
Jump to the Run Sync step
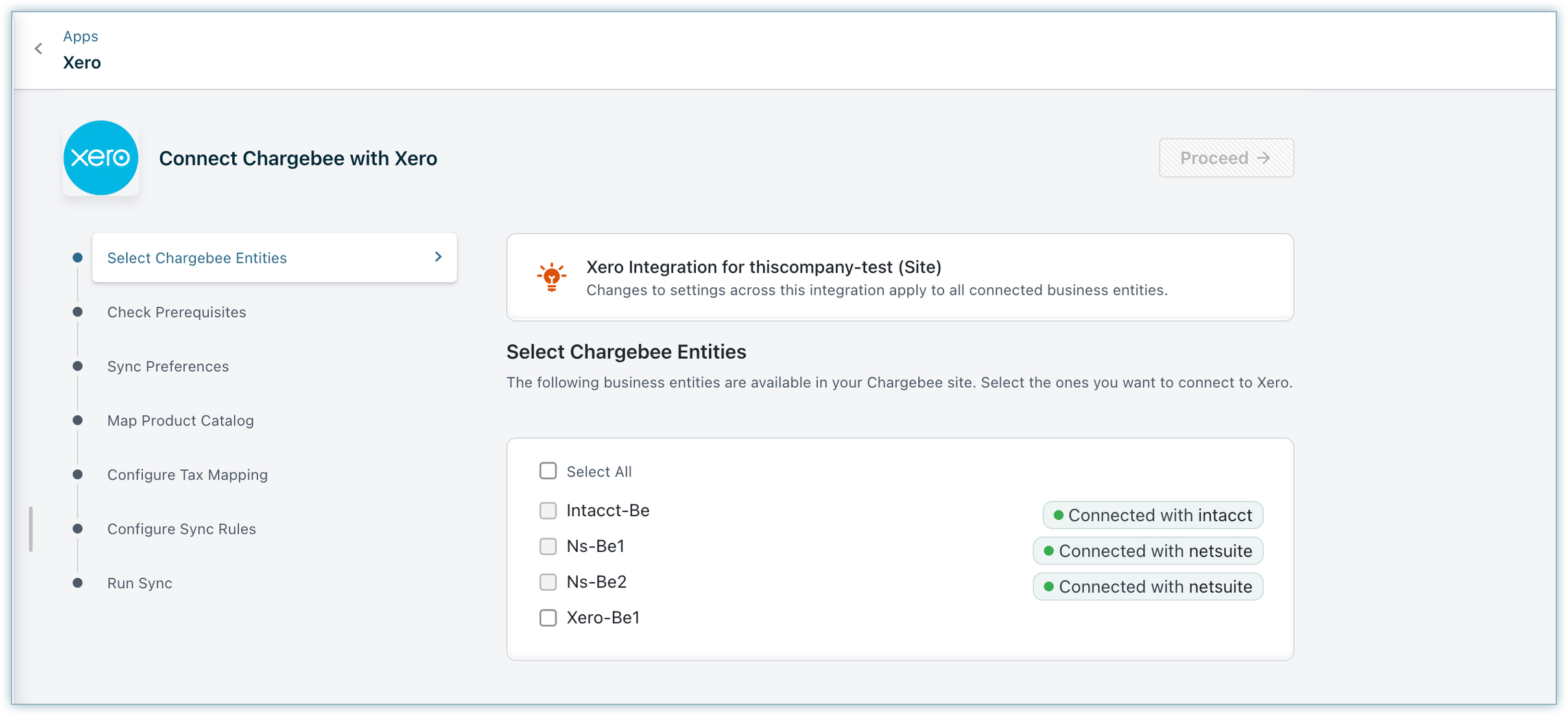tap(139, 583)
